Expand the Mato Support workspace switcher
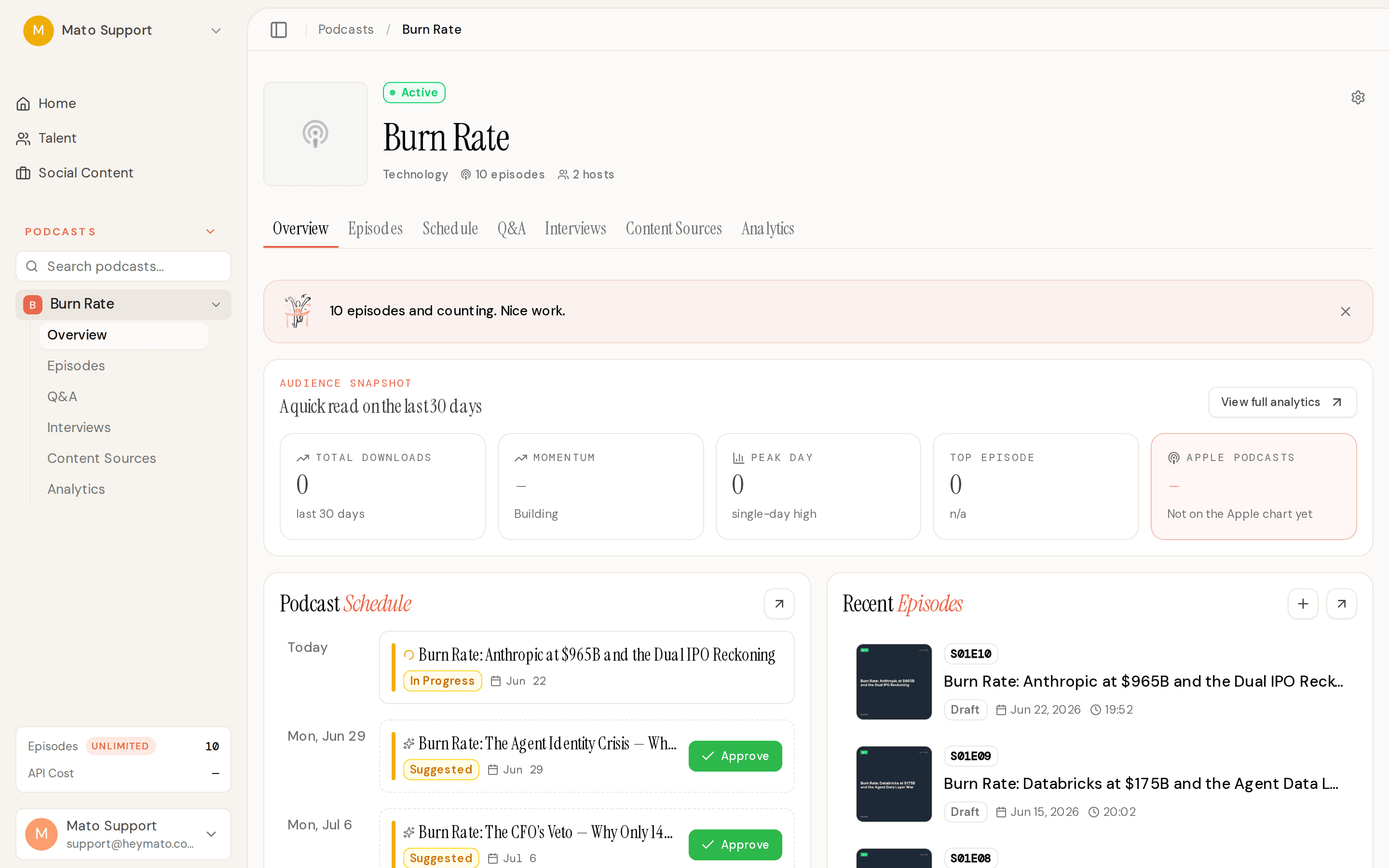The width and height of the screenshot is (1389, 868). point(216,30)
